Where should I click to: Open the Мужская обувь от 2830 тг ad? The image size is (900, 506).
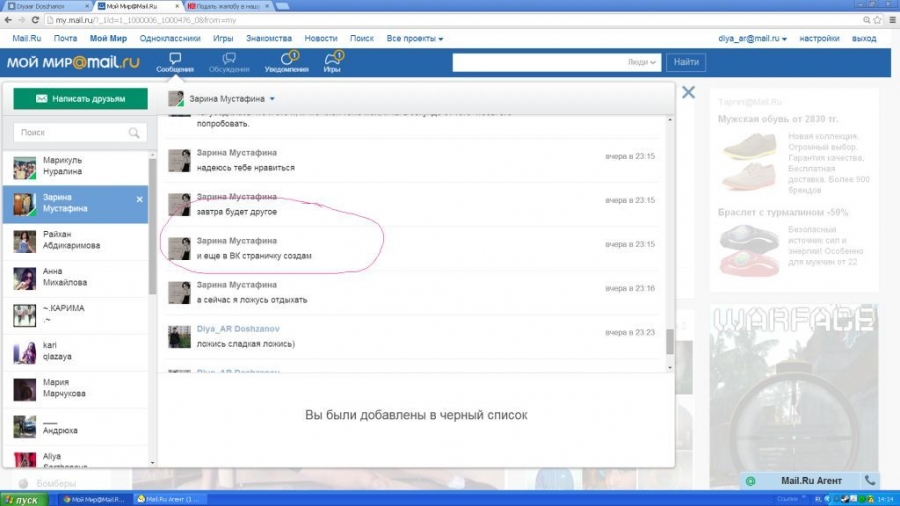(778, 119)
